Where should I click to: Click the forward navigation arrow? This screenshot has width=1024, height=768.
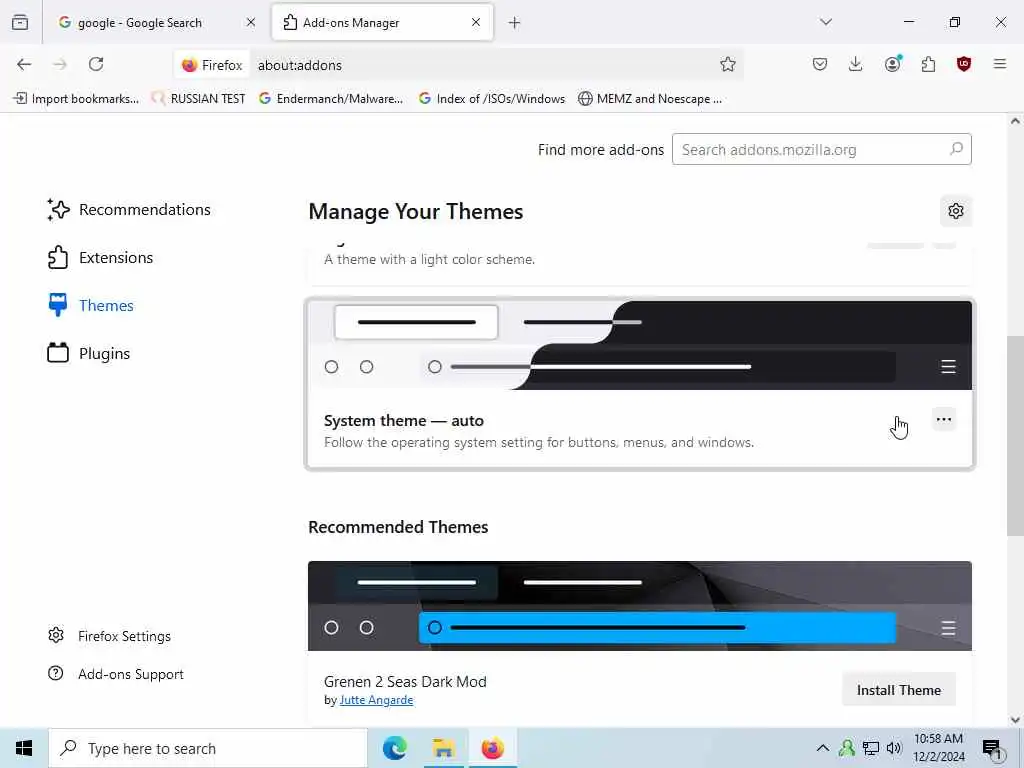tap(60, 64)
